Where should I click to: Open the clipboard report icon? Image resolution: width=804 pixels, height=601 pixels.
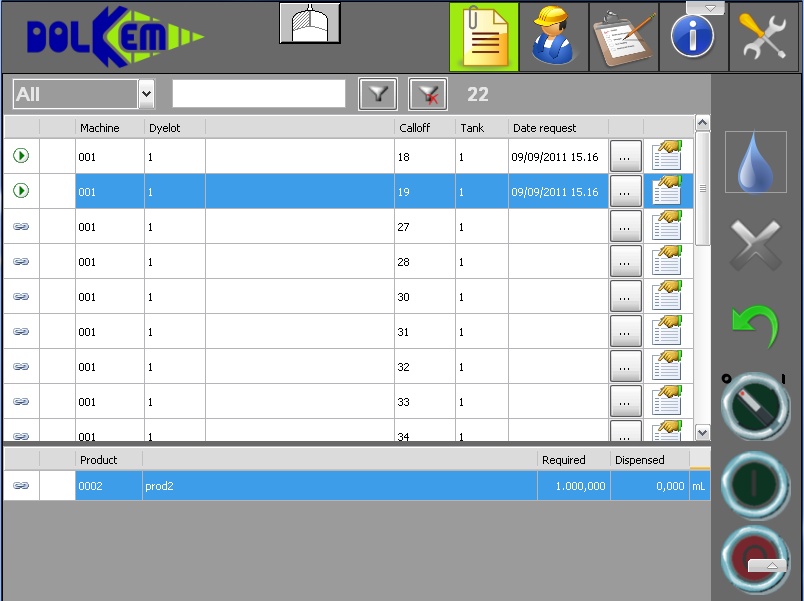pyautogui.click(x=624, y=37)
